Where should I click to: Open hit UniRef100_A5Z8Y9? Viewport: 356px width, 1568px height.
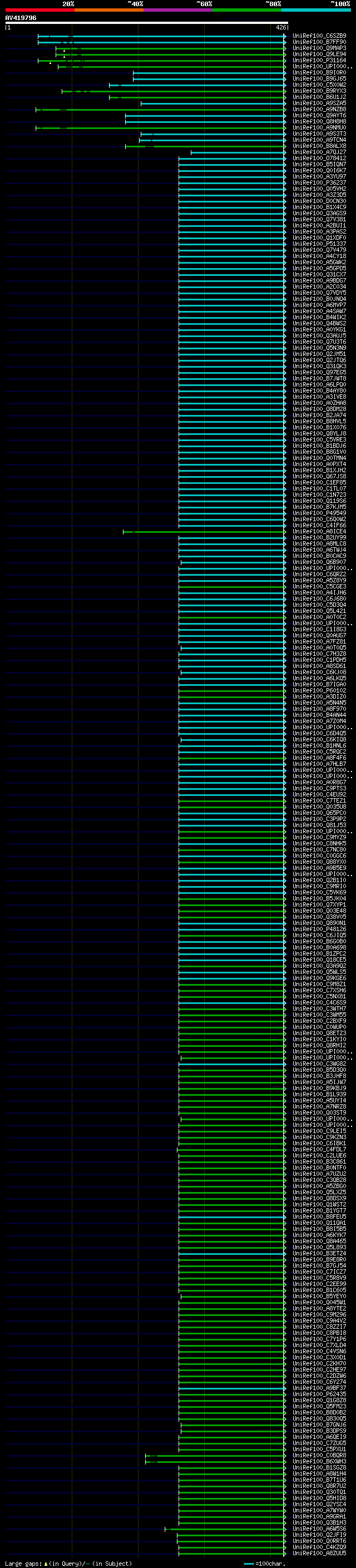(319, 580)
